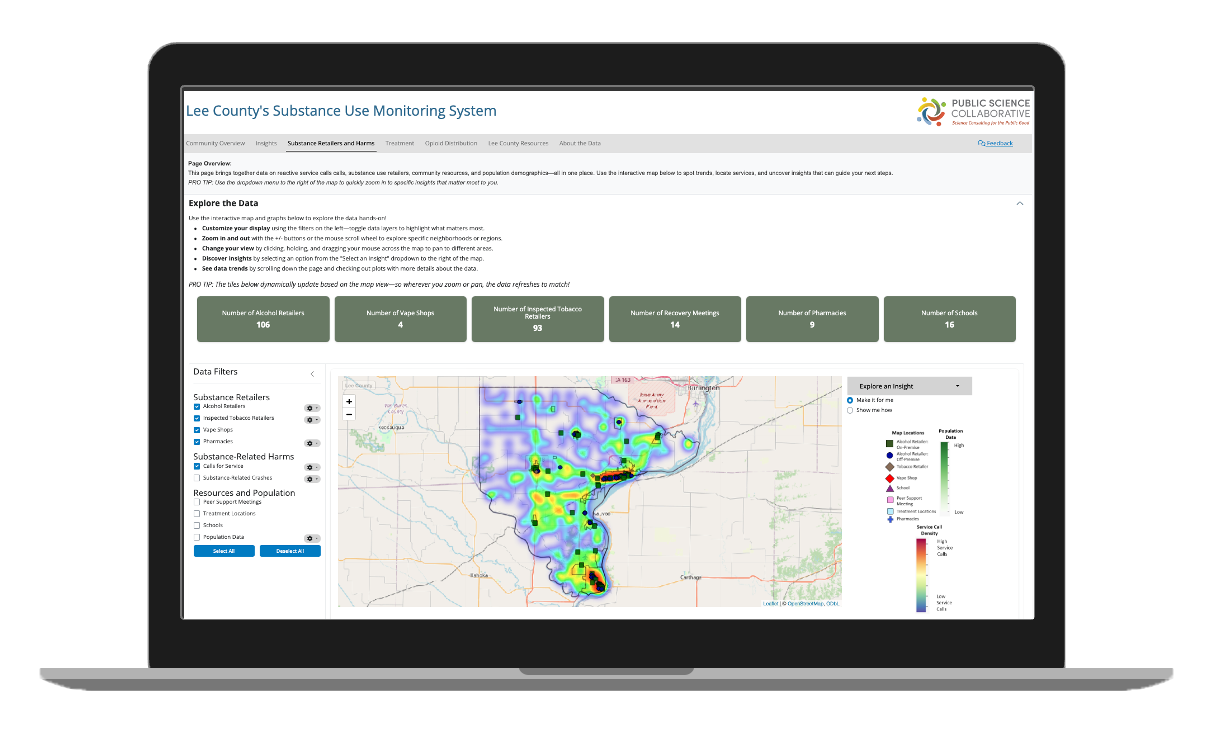
Task: Select the Show me how radio option
Action: point(850,410)
